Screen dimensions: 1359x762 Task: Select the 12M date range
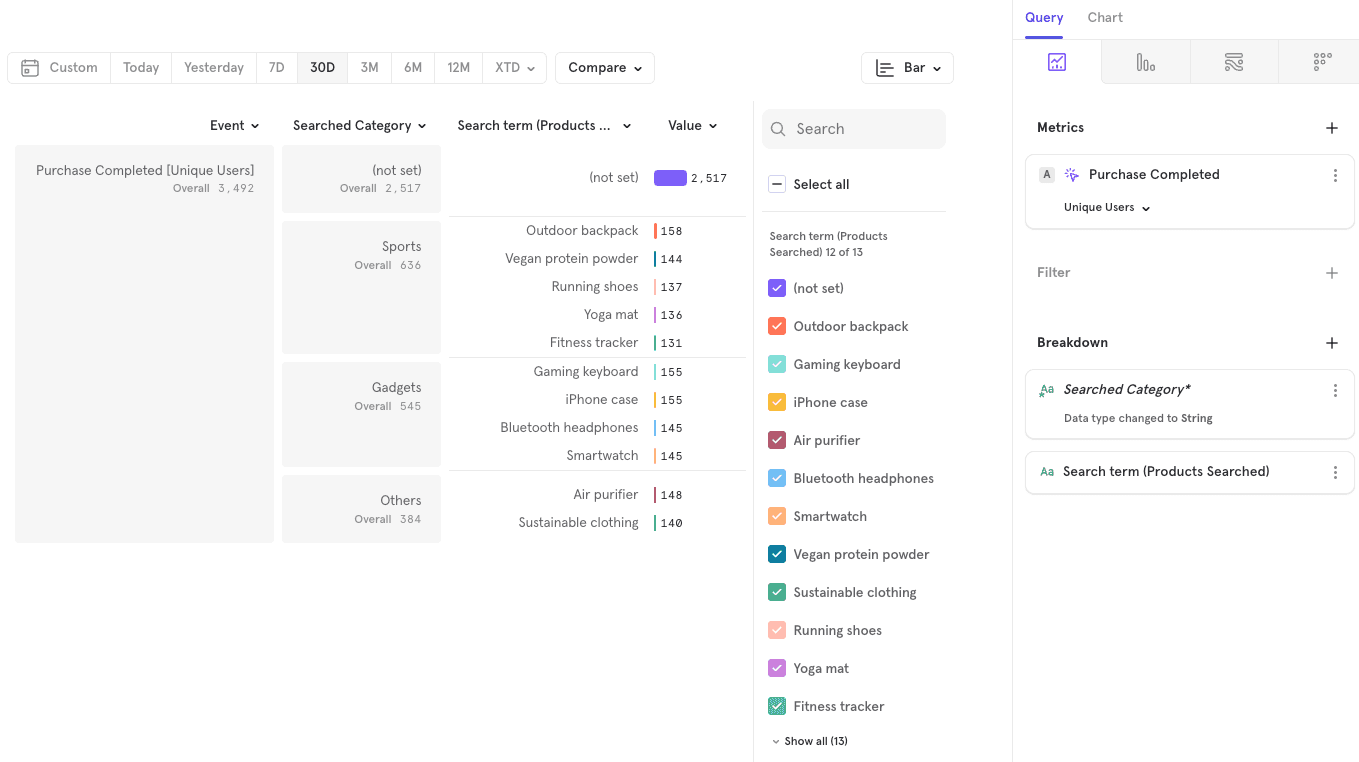pyautogui.click(x=458, y=67)
